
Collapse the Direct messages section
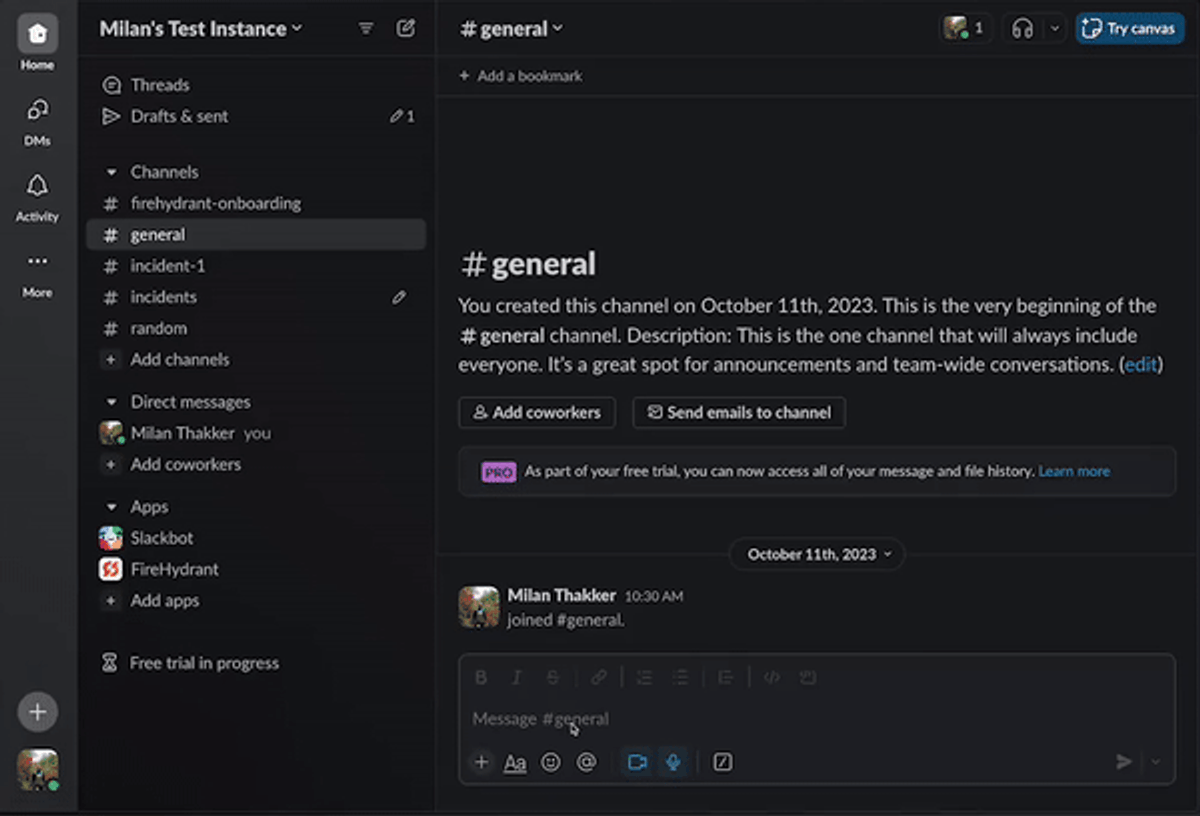111,402
